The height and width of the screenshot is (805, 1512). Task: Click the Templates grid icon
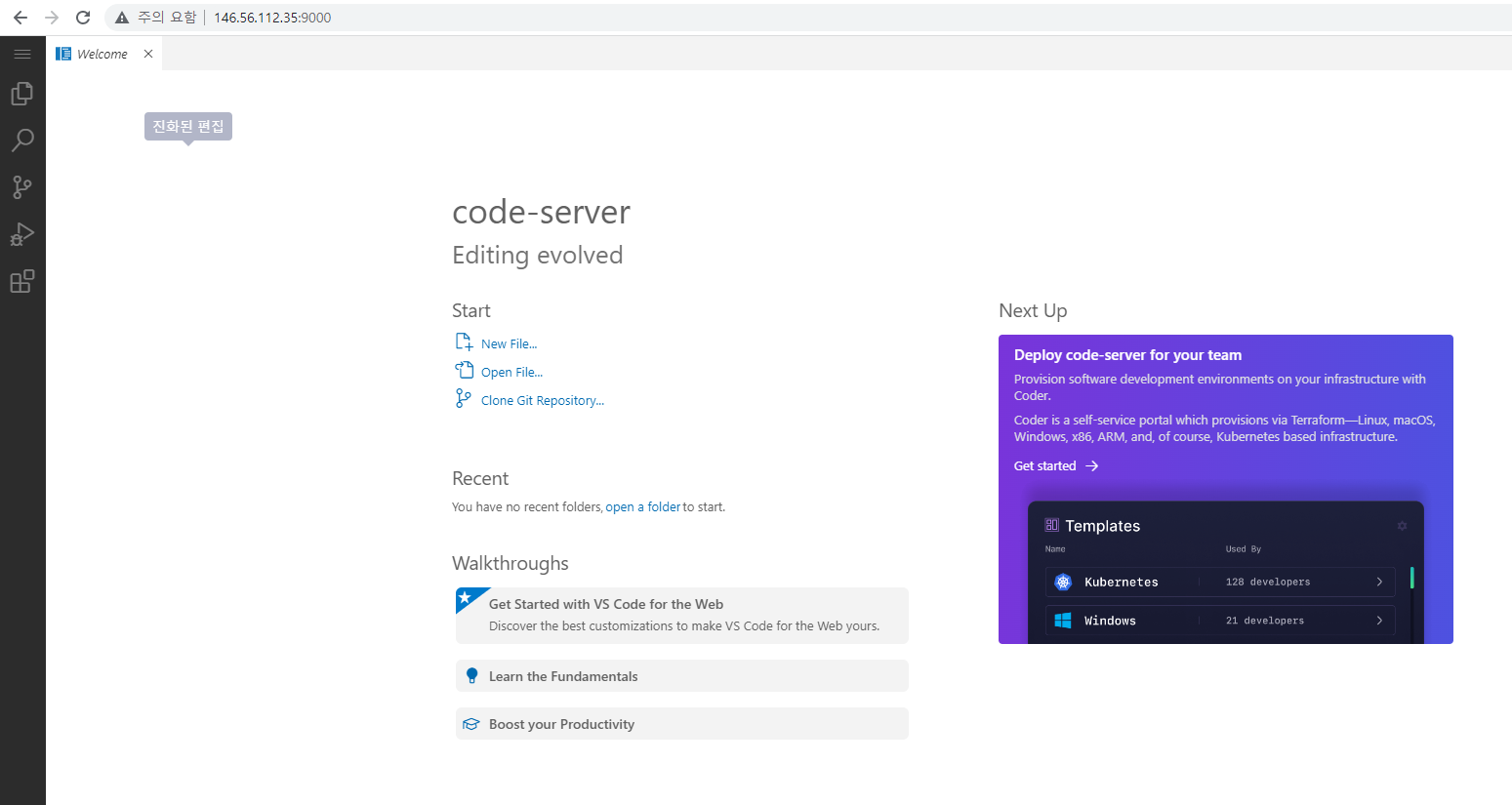(1051, 525)
